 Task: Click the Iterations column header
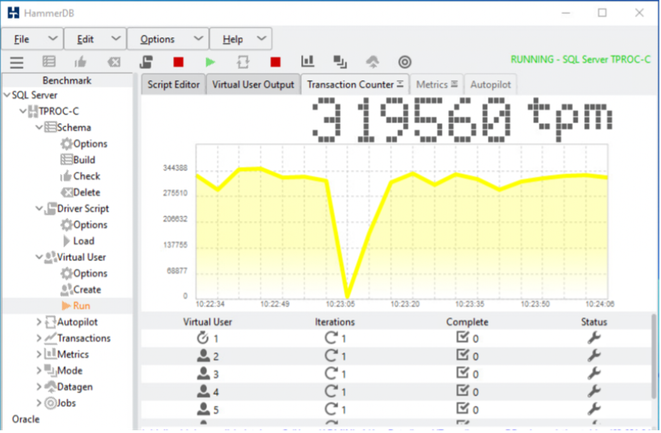(335, 322)
